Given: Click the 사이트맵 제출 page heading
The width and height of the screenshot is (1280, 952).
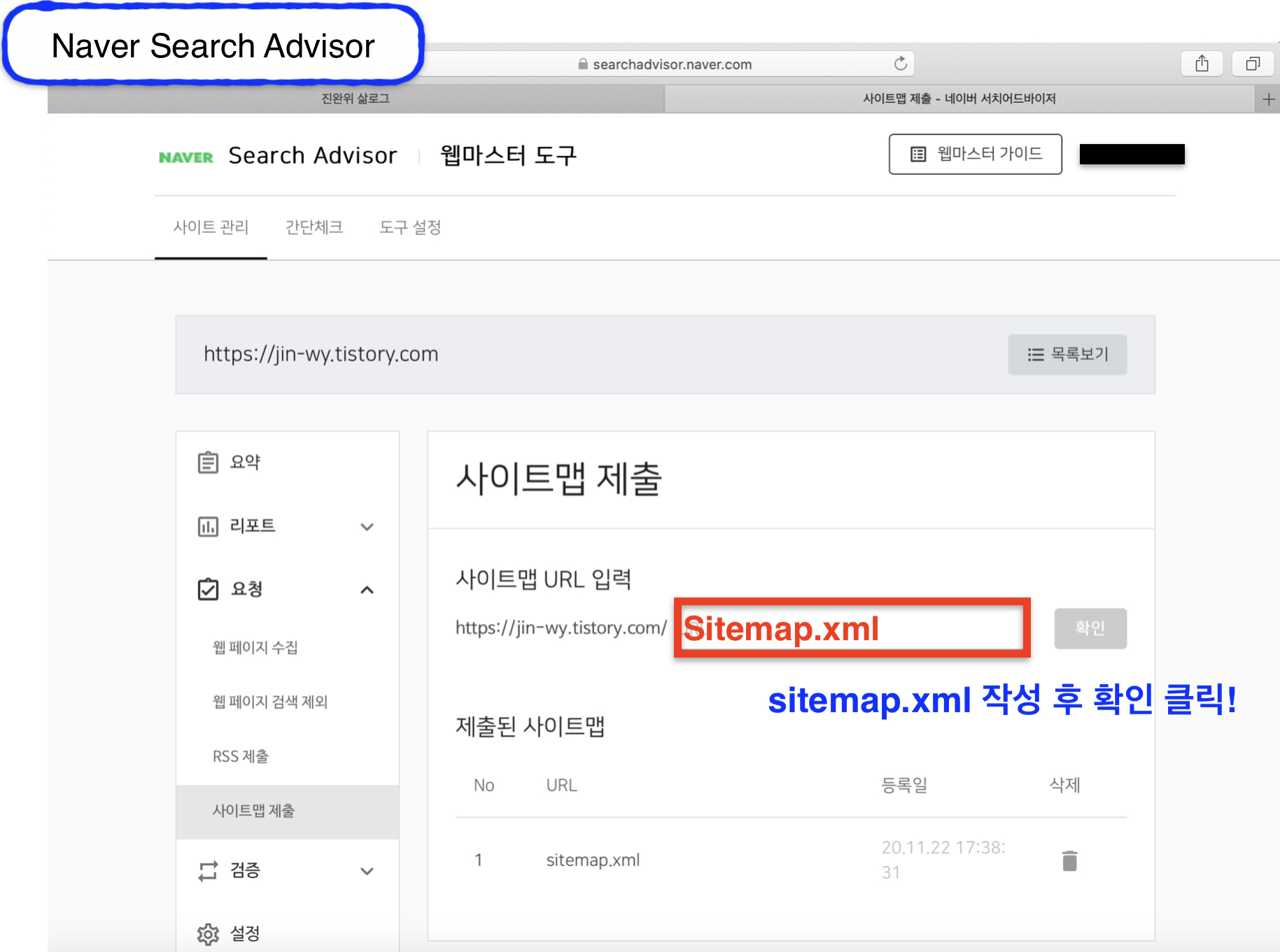Looking at the screenshot, I should (558, 480).
